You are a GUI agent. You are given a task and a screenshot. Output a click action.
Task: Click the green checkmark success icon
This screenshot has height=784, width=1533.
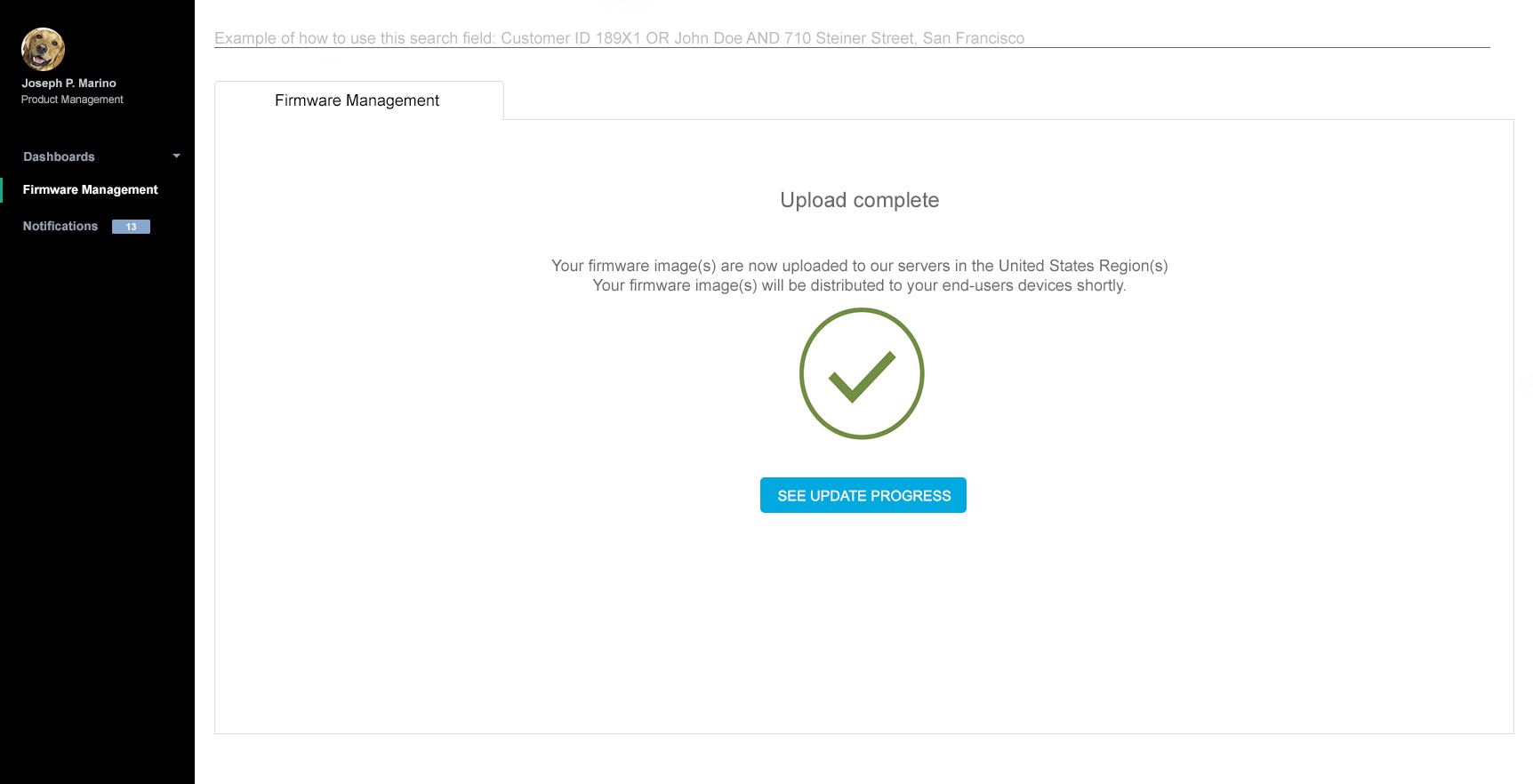pyautogui.click(x=861, y=373)
